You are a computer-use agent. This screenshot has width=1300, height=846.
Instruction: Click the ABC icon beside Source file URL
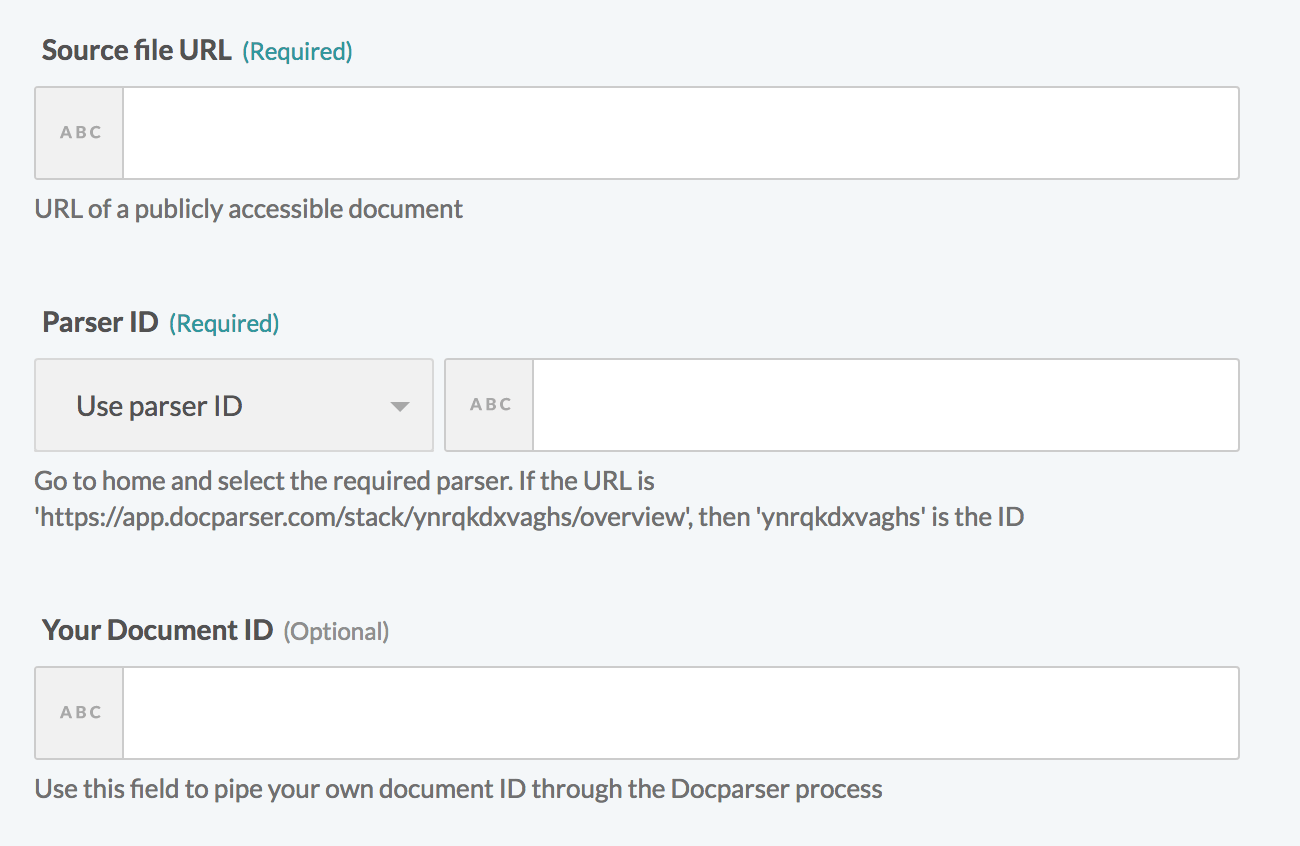(80, 133)
